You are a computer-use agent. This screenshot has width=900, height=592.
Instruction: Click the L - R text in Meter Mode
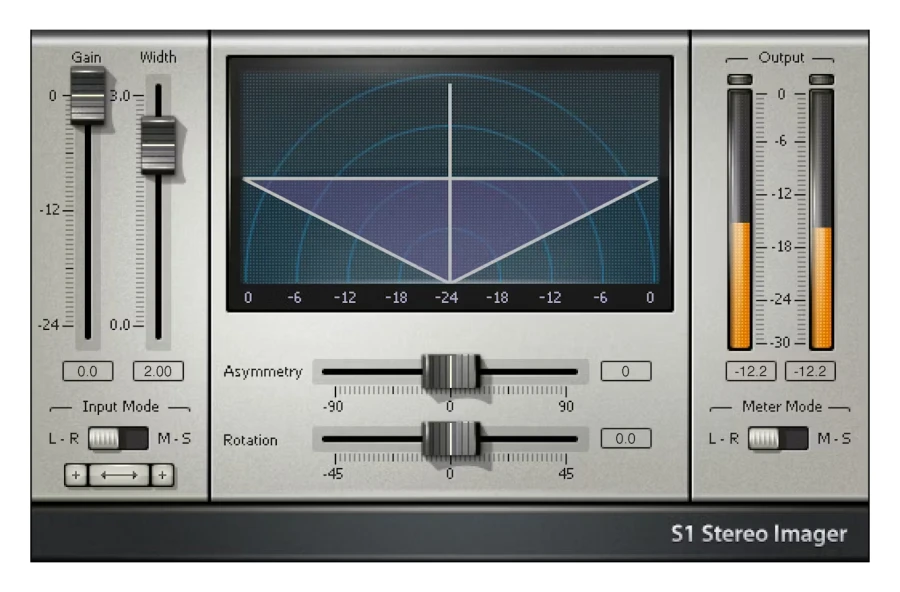pos(724,439)
